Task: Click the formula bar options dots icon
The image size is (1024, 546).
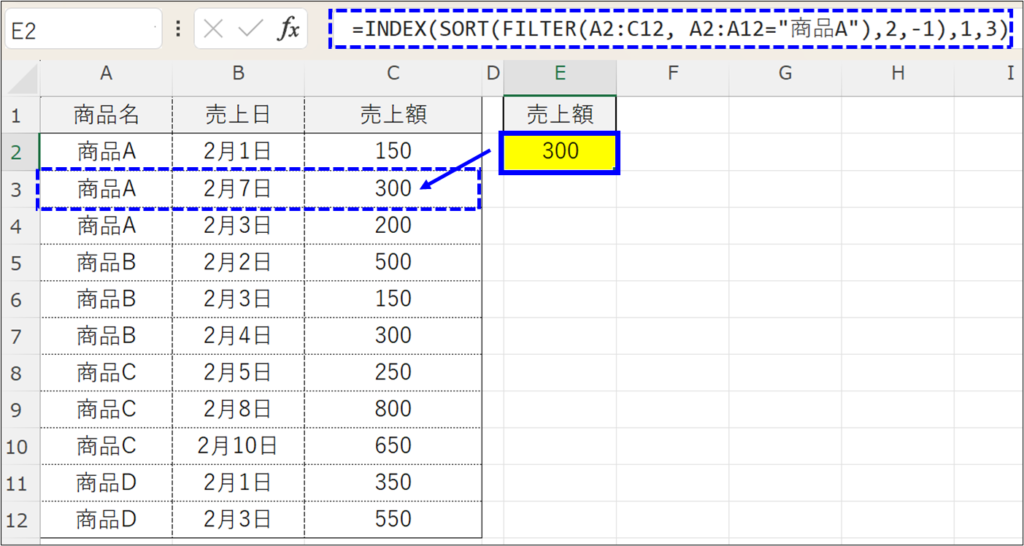Action: (178, 30)
